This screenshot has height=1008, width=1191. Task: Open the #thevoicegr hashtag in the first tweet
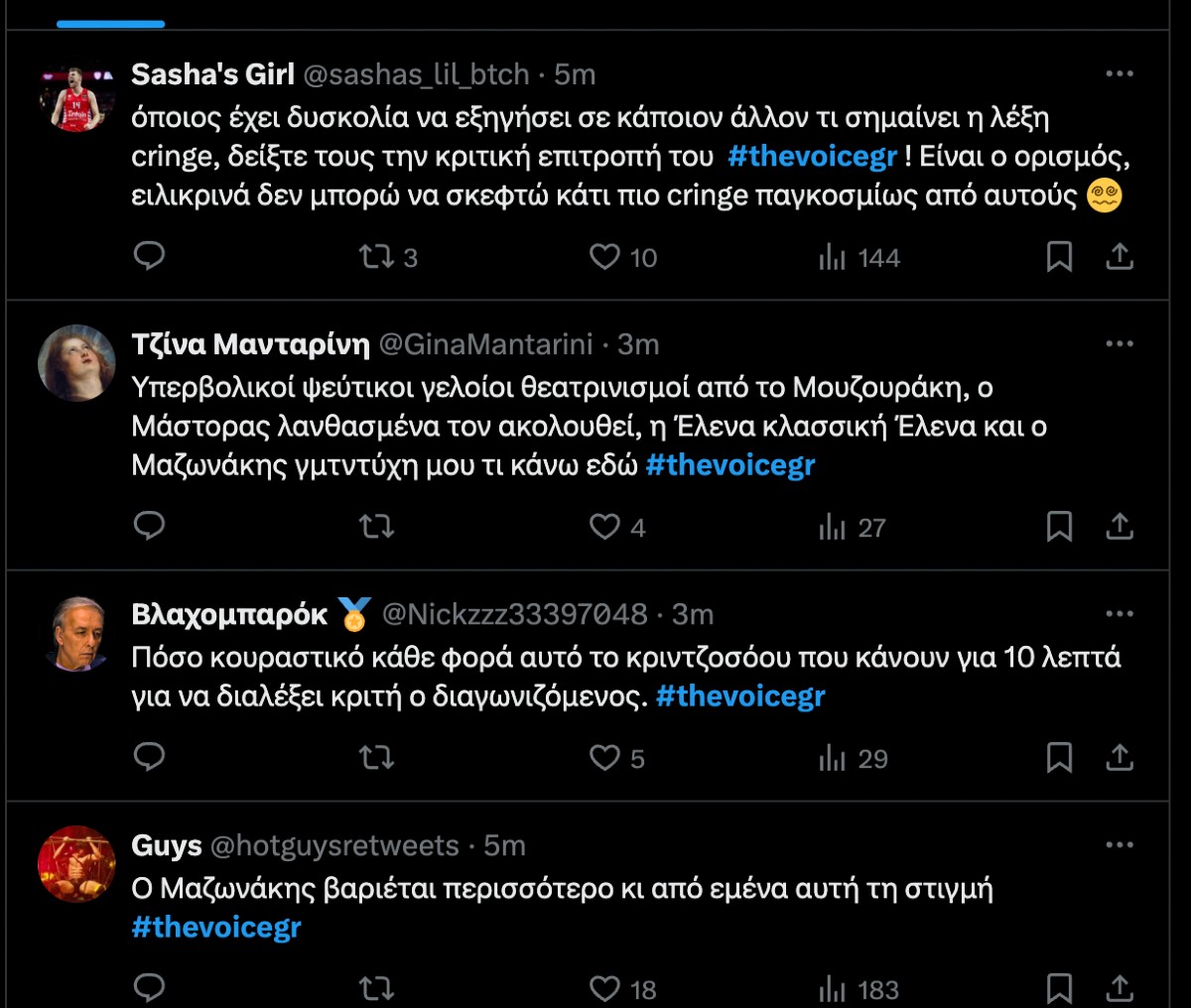[x=811, y=155]
